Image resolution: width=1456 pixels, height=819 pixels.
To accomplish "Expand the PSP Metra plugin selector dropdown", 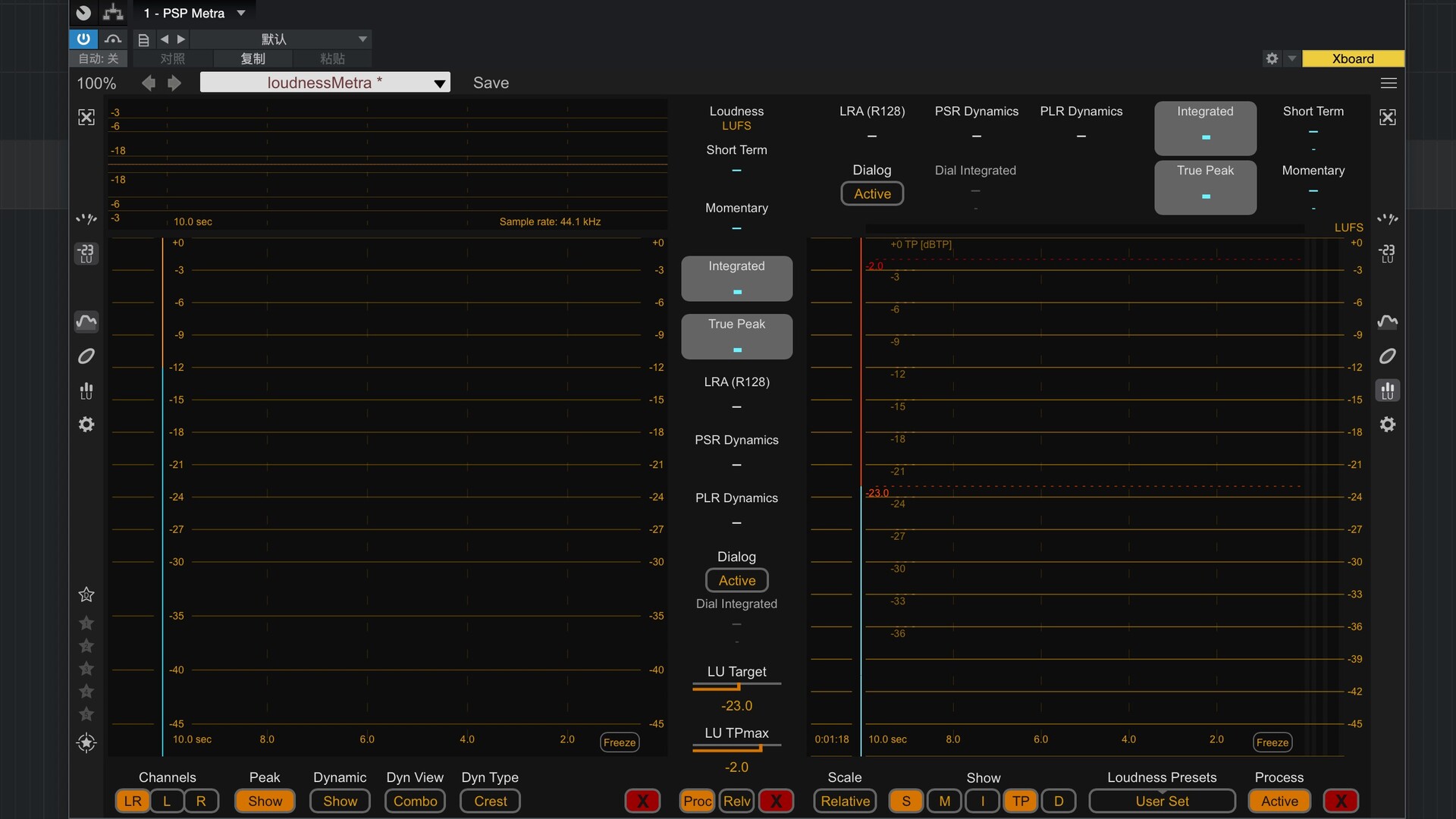I will click(x=241, y=13).
